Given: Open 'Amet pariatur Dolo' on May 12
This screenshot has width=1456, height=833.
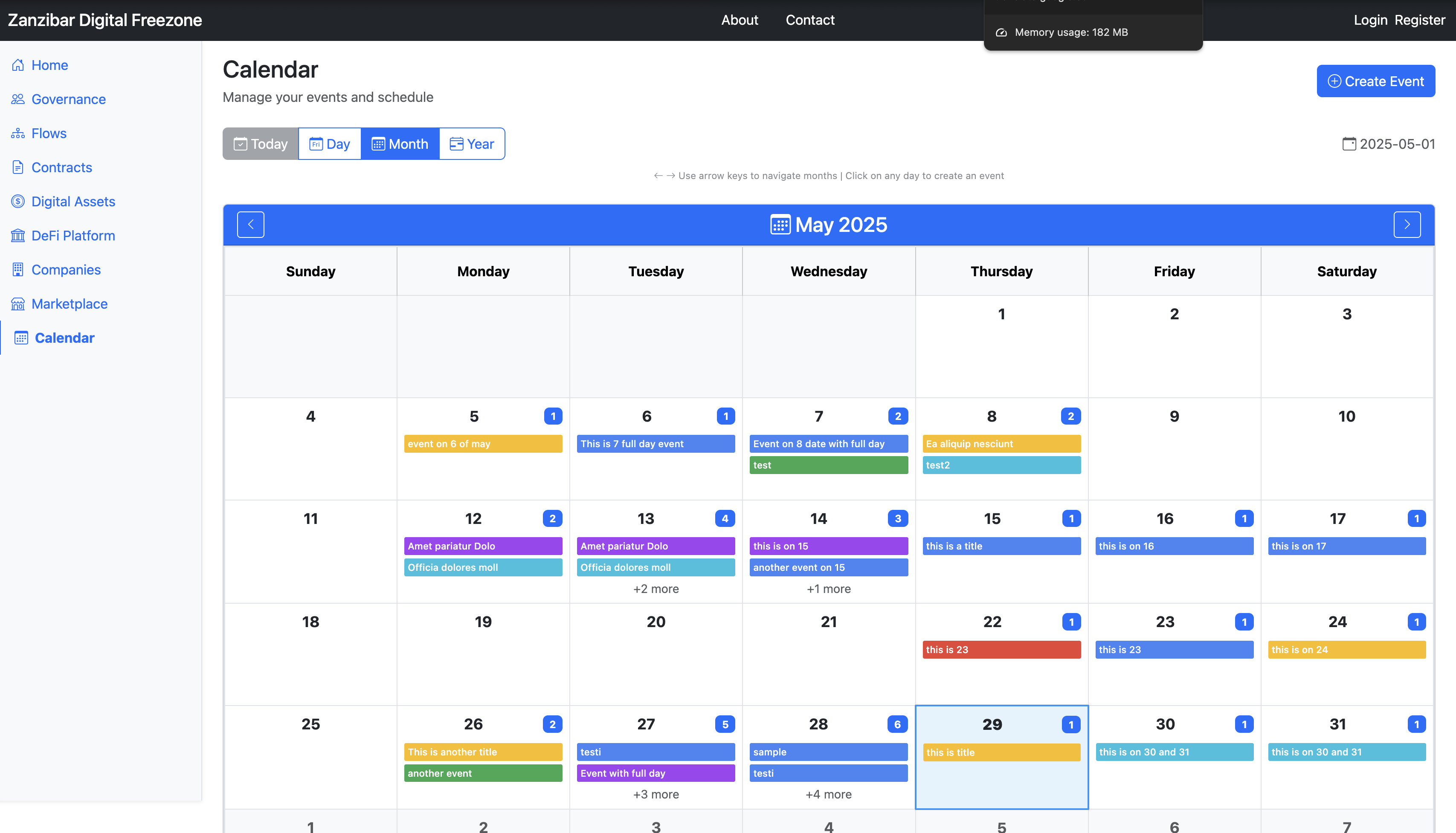Looking at the screenshot, I should pyautogui.click(x=483, y=547).
